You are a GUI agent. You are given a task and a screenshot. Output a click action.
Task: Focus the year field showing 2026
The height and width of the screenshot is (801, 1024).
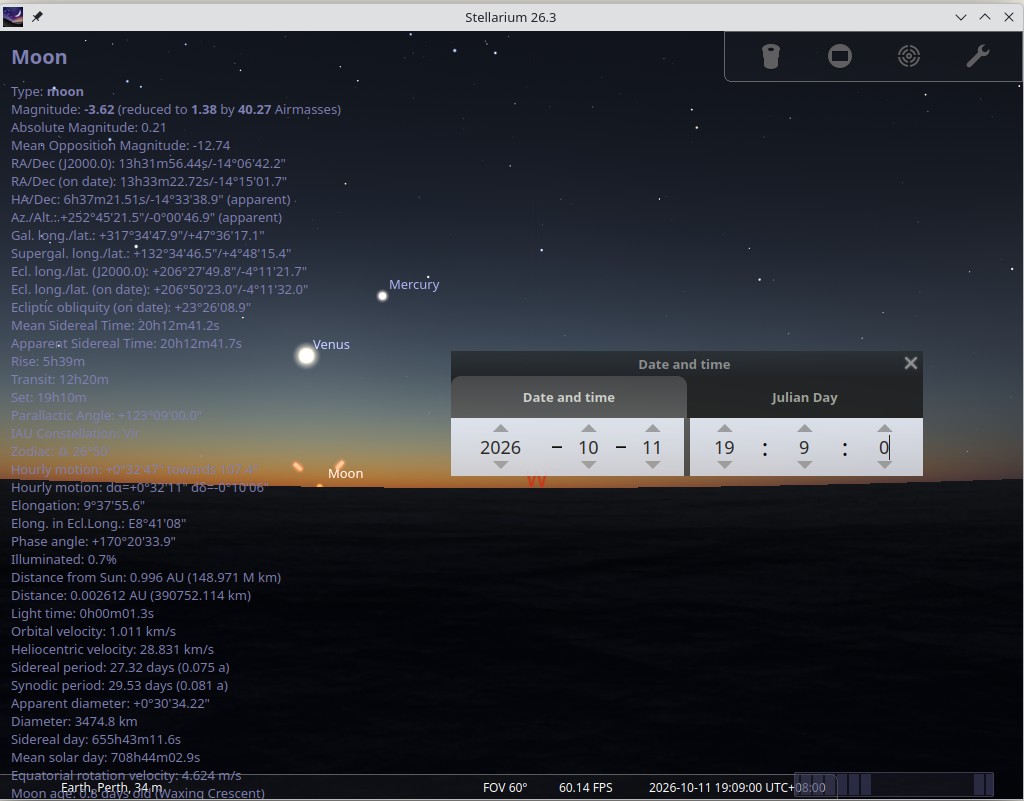(x=500, y=447)
